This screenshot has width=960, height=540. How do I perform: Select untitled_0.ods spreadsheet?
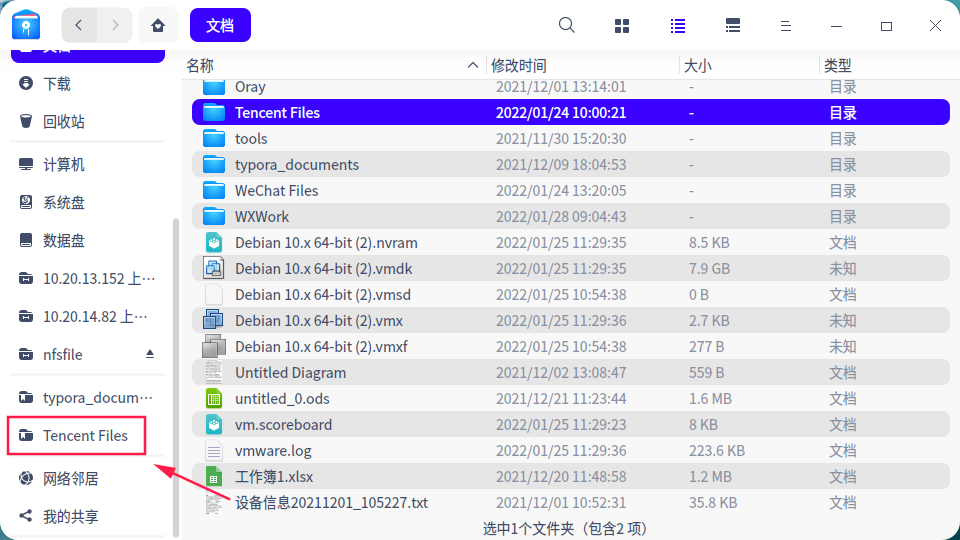571,399
